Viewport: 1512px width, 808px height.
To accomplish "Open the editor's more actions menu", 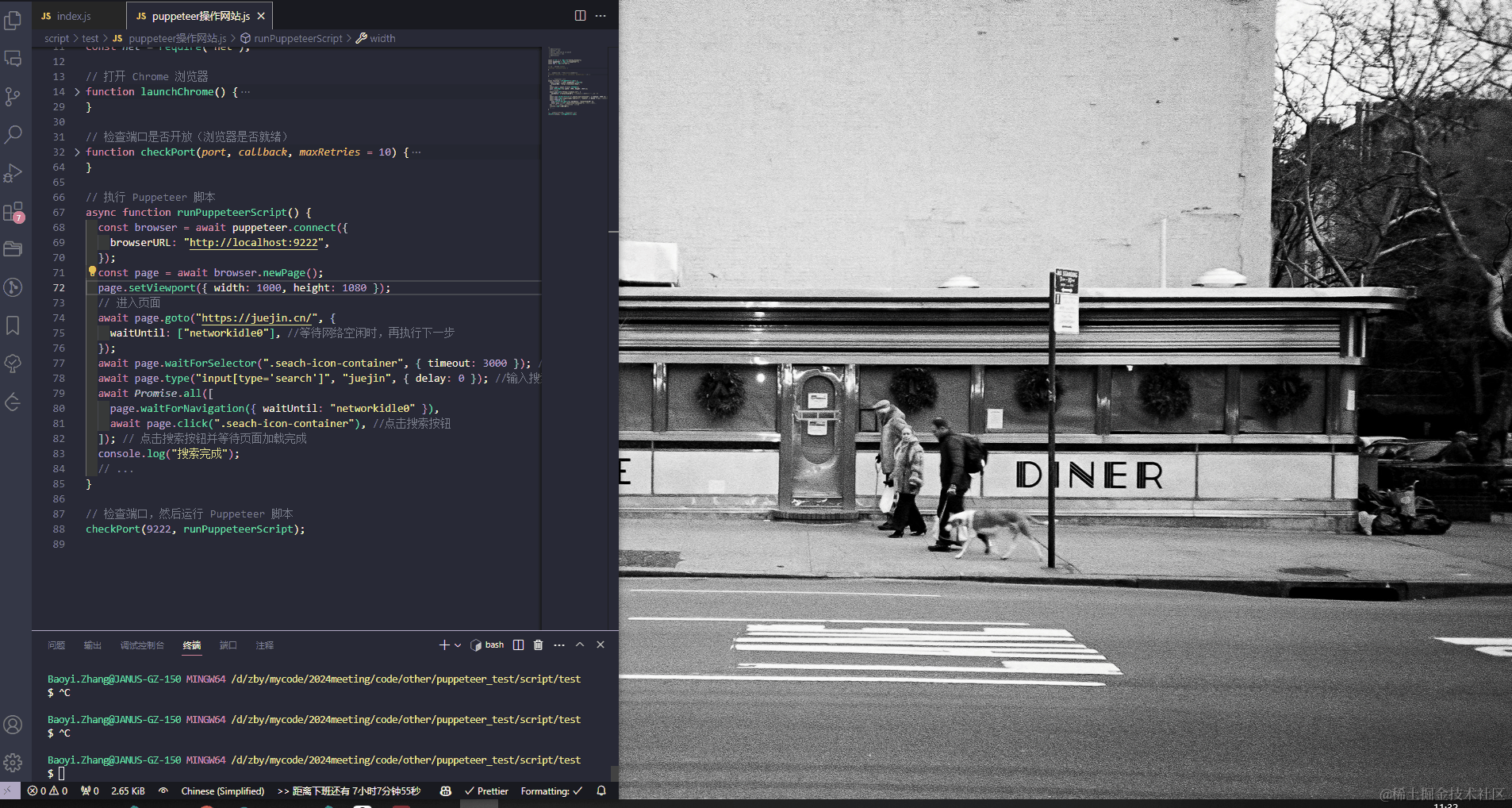I will (x=601, y=16).
